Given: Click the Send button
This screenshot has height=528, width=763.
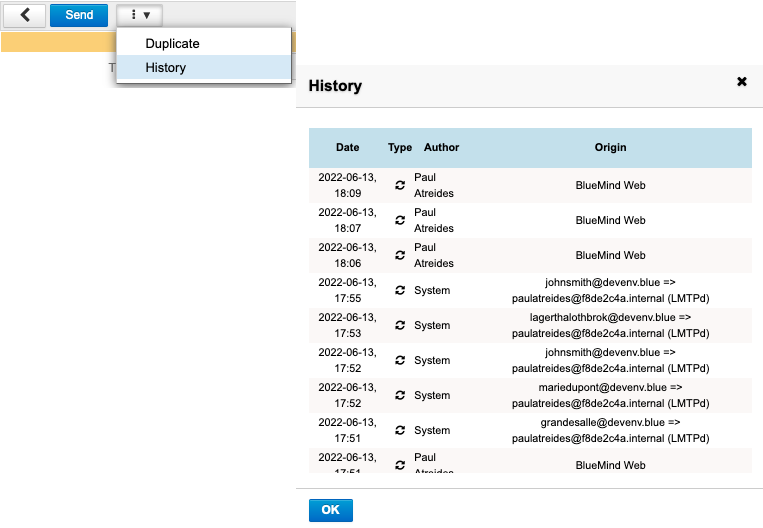Looking at the screenshot, I should 79,15.
